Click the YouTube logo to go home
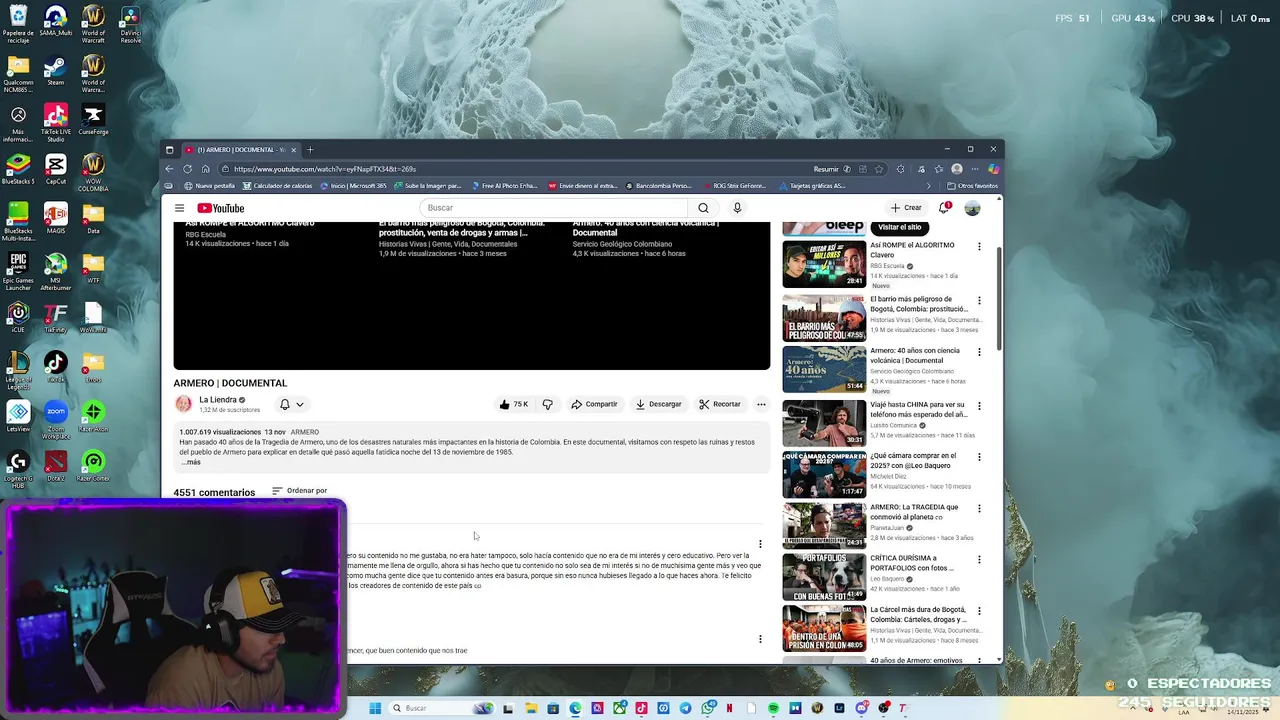 pos(220,208)
